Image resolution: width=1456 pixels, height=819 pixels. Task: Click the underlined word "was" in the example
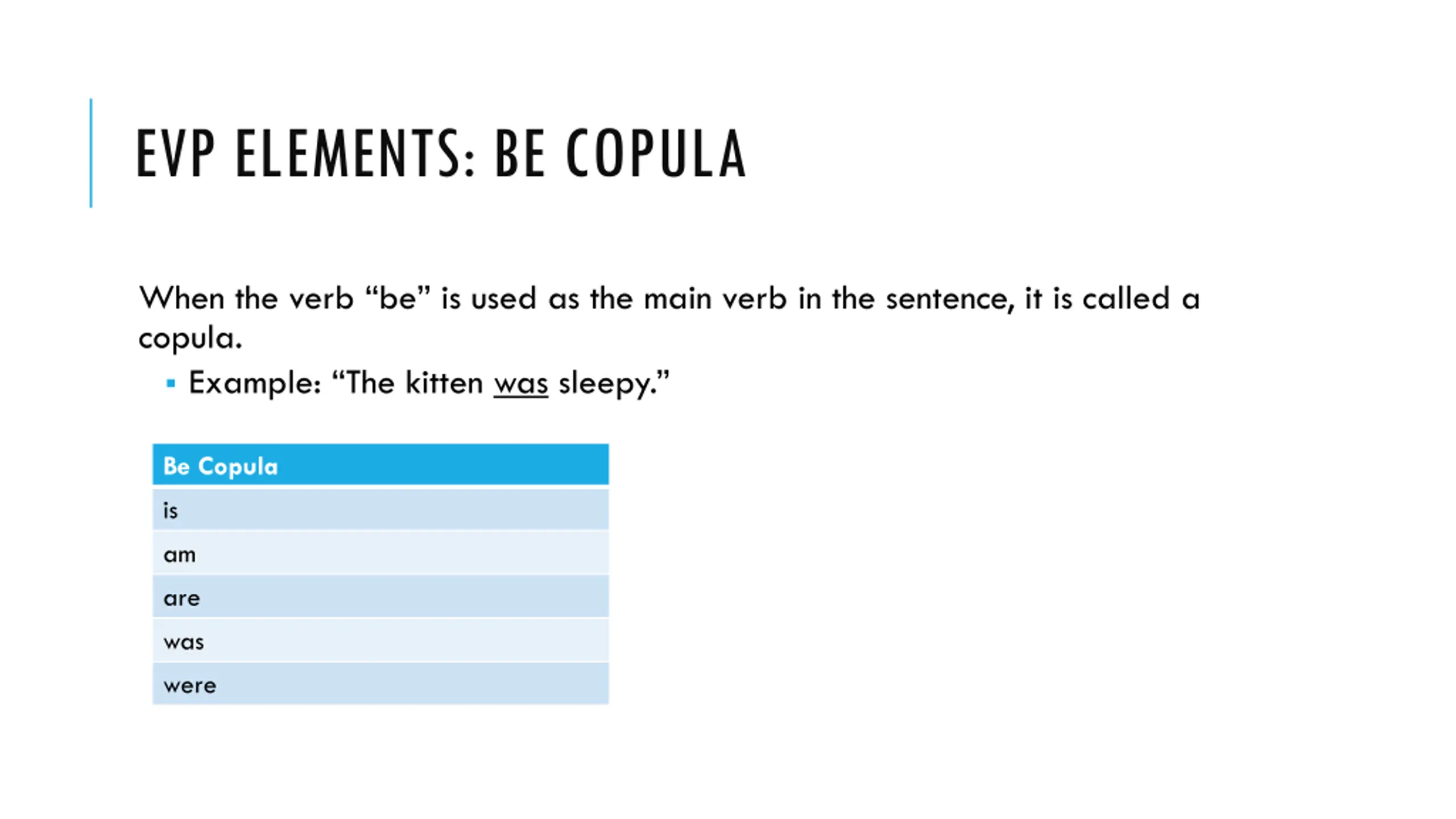520,383
